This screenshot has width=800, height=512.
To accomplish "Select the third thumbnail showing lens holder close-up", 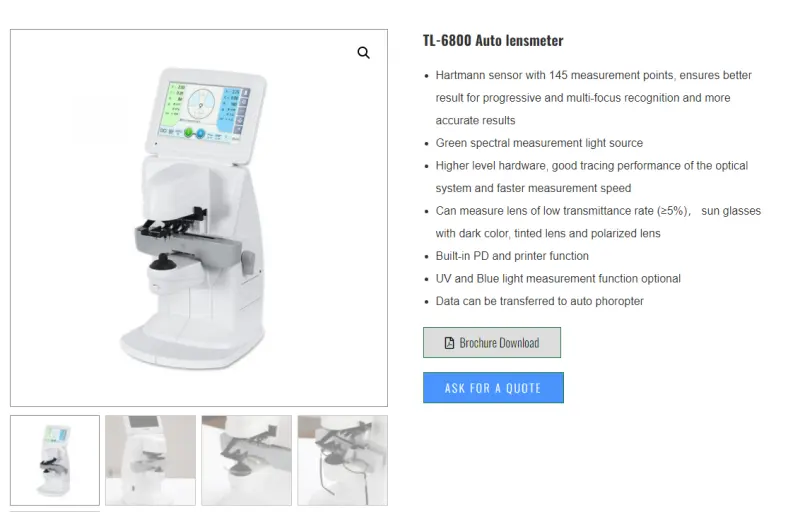I will 246,460.
